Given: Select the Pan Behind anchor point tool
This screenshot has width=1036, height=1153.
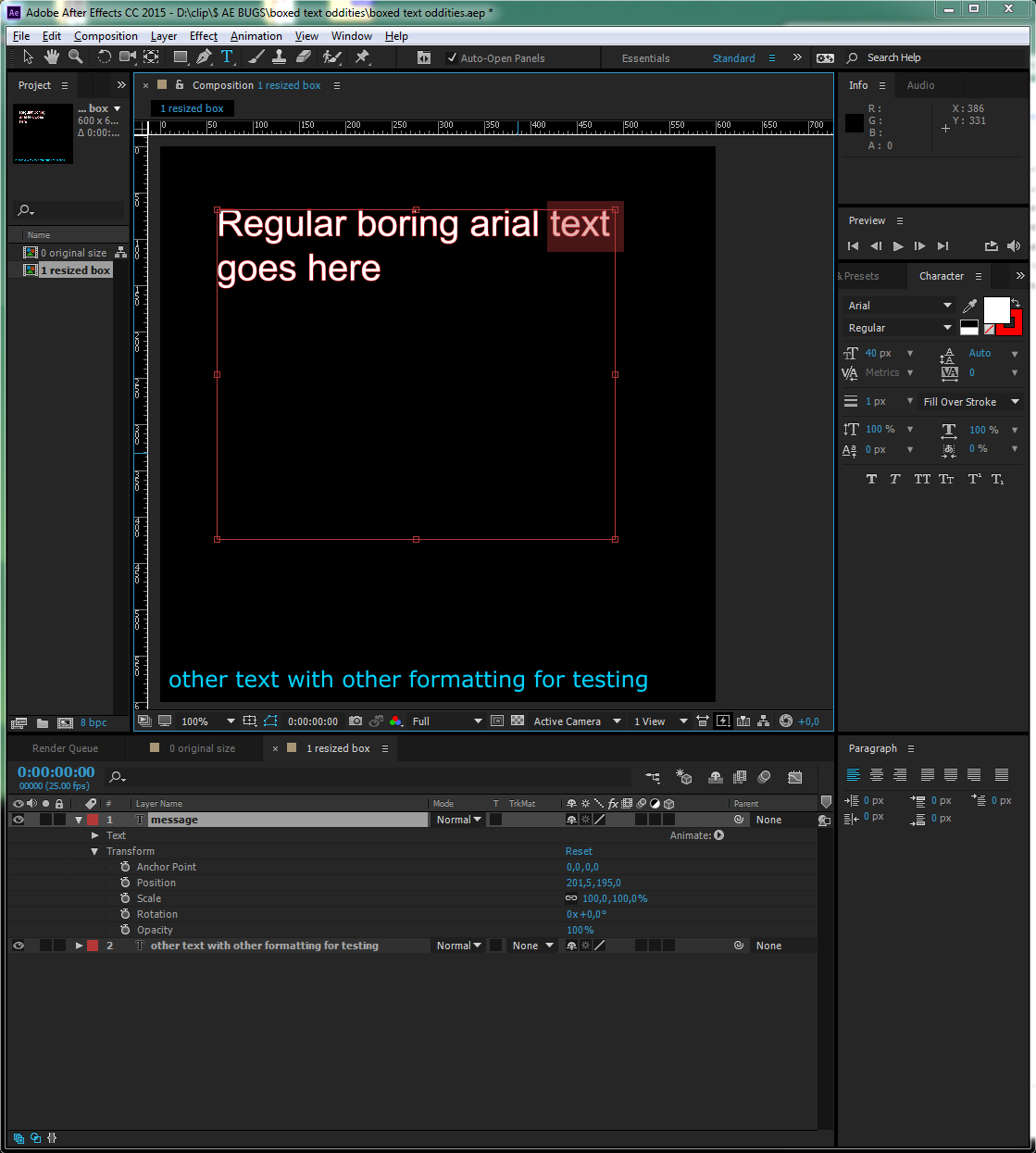Looking at the screenshot, I should click(151, 57).
